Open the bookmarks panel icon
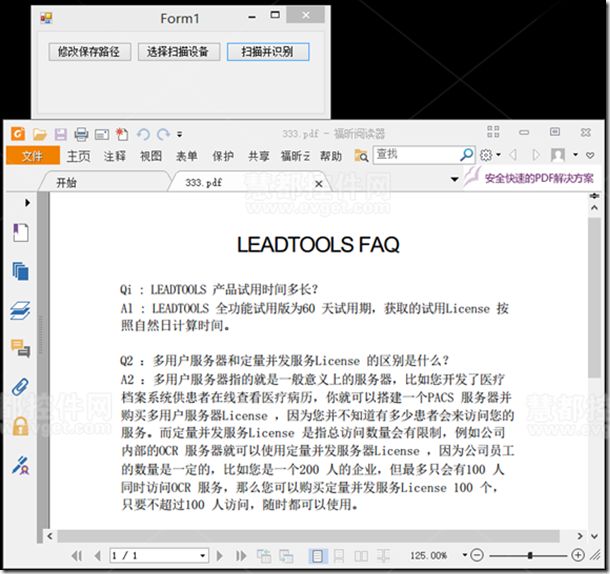Screen dimensions: 610x574 21,232
